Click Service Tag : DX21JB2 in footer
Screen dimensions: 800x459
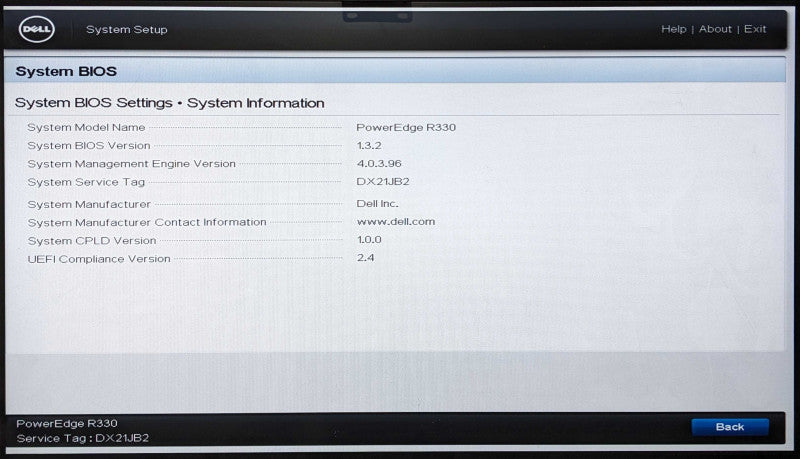(83, 438)
